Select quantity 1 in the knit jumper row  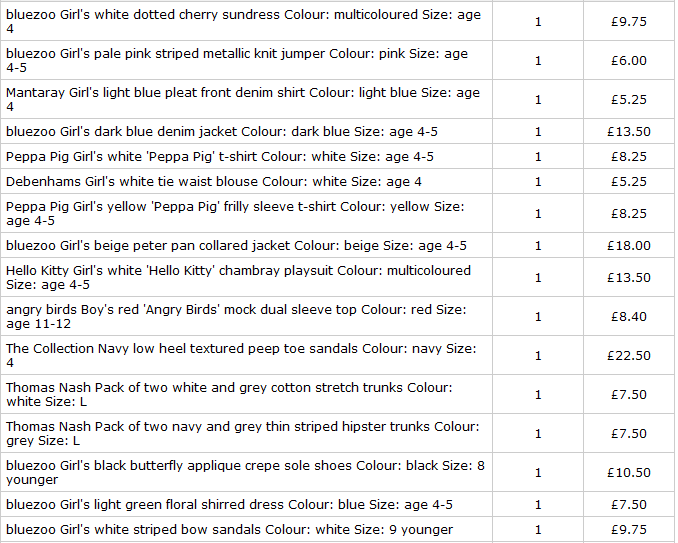click(x=538, y=61)
